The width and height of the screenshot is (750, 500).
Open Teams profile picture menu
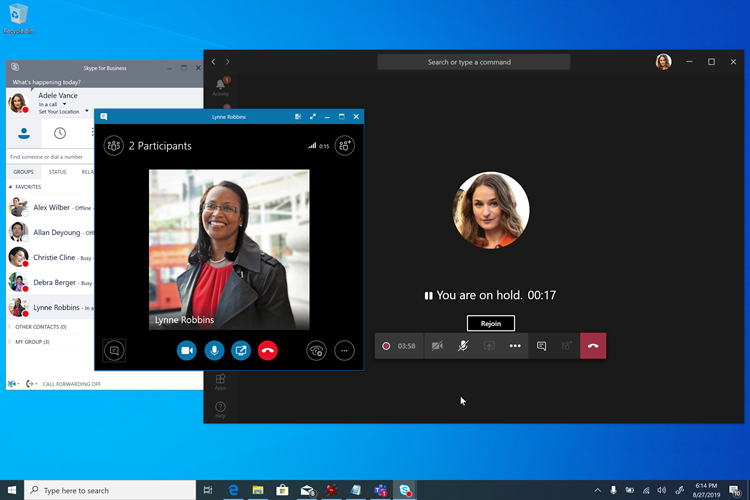(663, 62)
